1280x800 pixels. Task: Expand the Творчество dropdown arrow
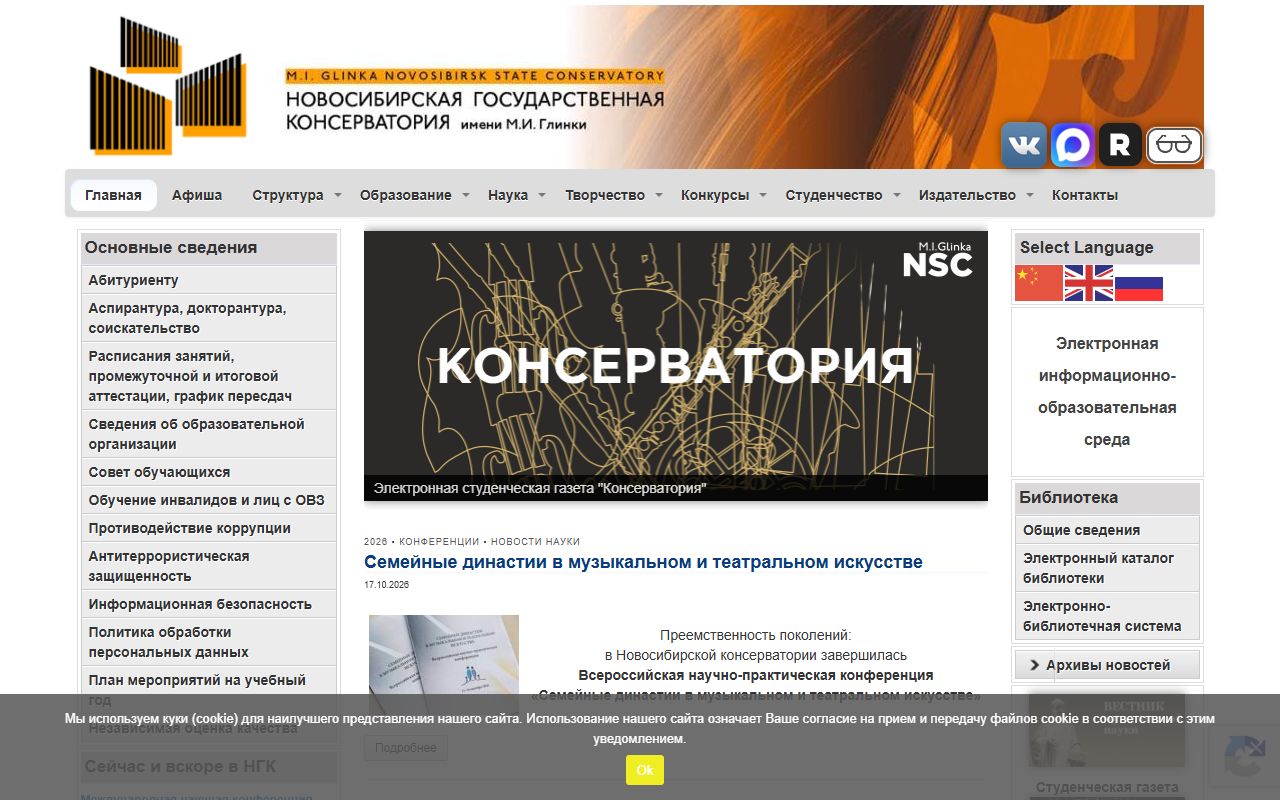659,195
